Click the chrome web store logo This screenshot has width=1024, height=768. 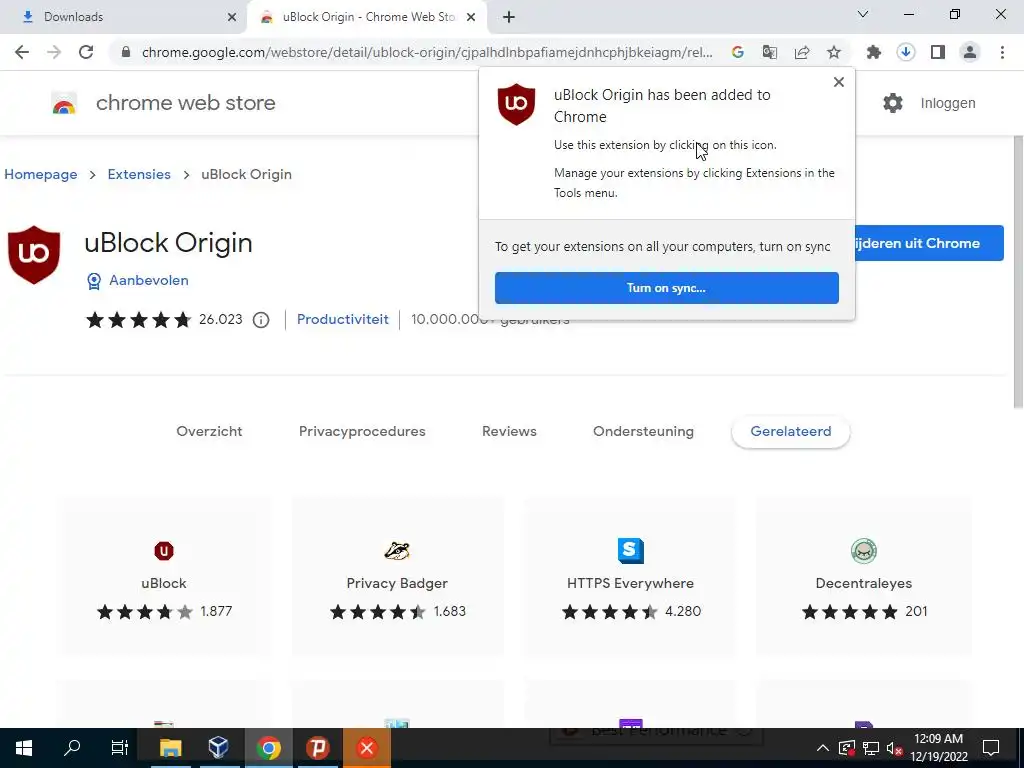click(x=64, y=103)
